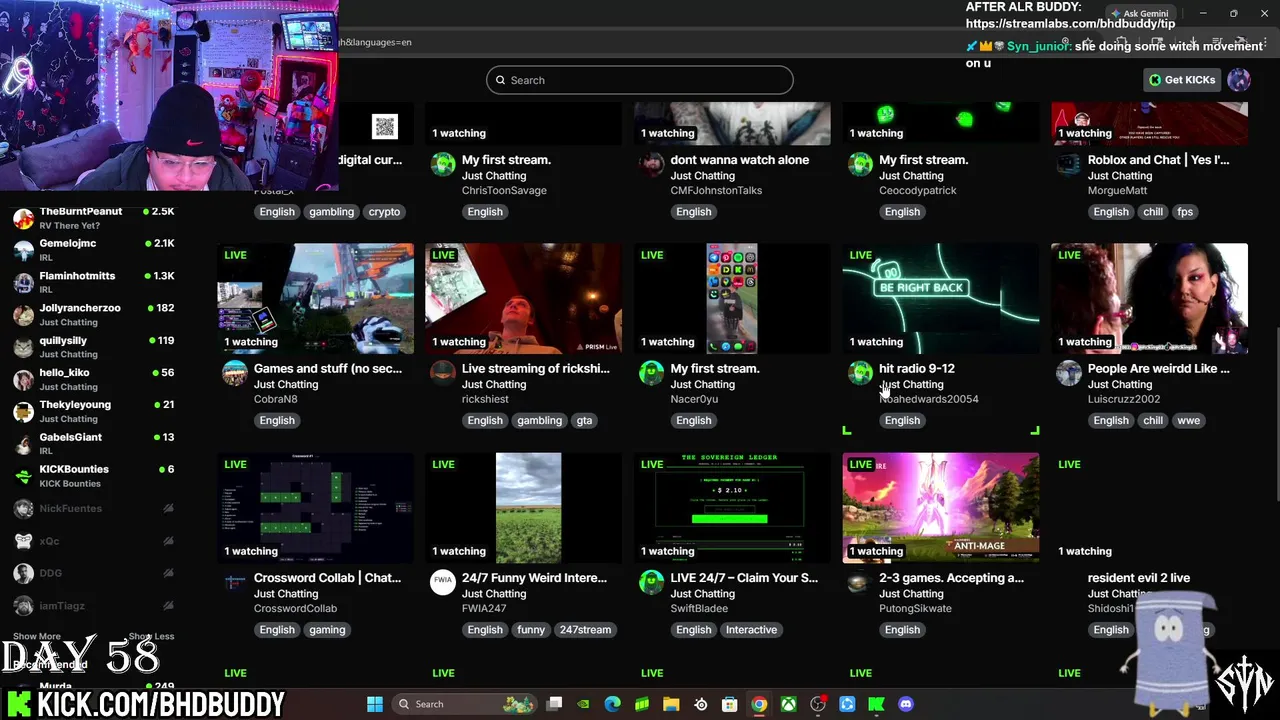Open The Sovereign Ledger stream thumbnail

pyautogui.click(x=732, y=507)
